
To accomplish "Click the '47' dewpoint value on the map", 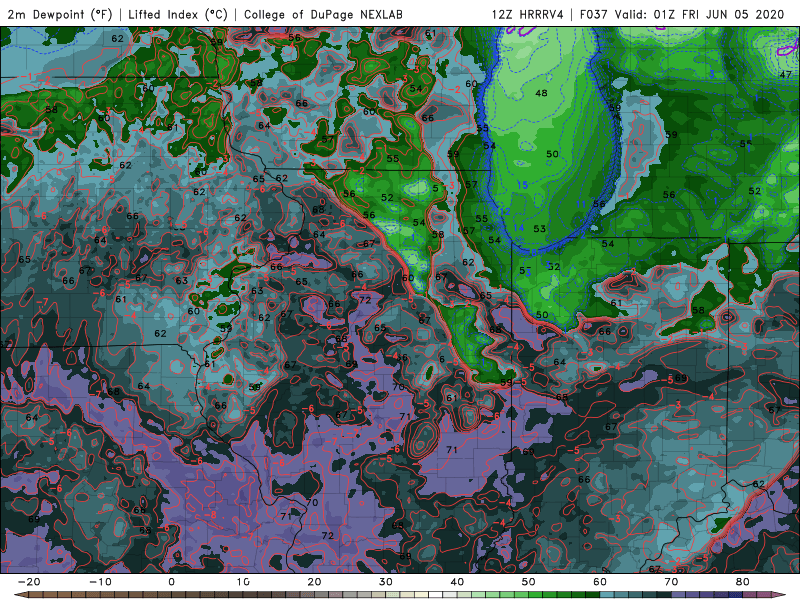I will click(785, 74).
